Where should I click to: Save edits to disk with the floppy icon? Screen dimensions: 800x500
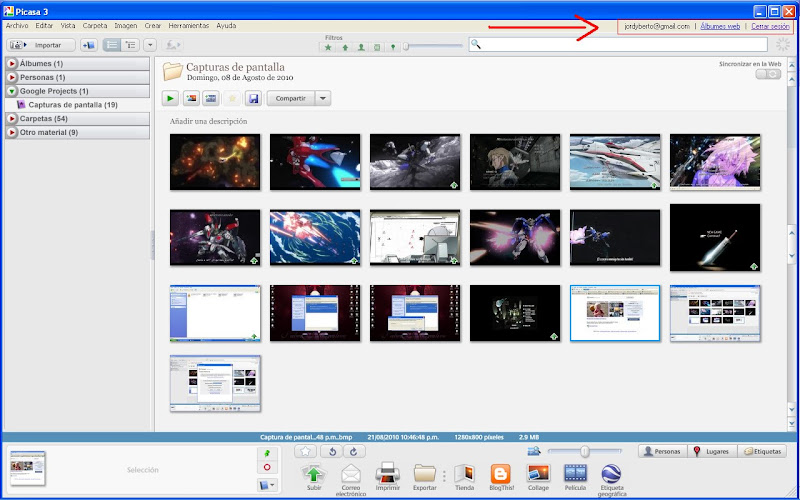click(x=253, y=98)
